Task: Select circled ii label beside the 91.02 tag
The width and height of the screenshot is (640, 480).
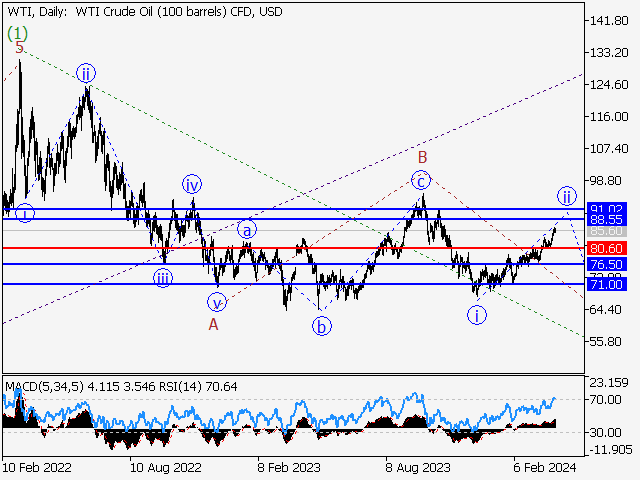Action: click(x=567, y=196)
